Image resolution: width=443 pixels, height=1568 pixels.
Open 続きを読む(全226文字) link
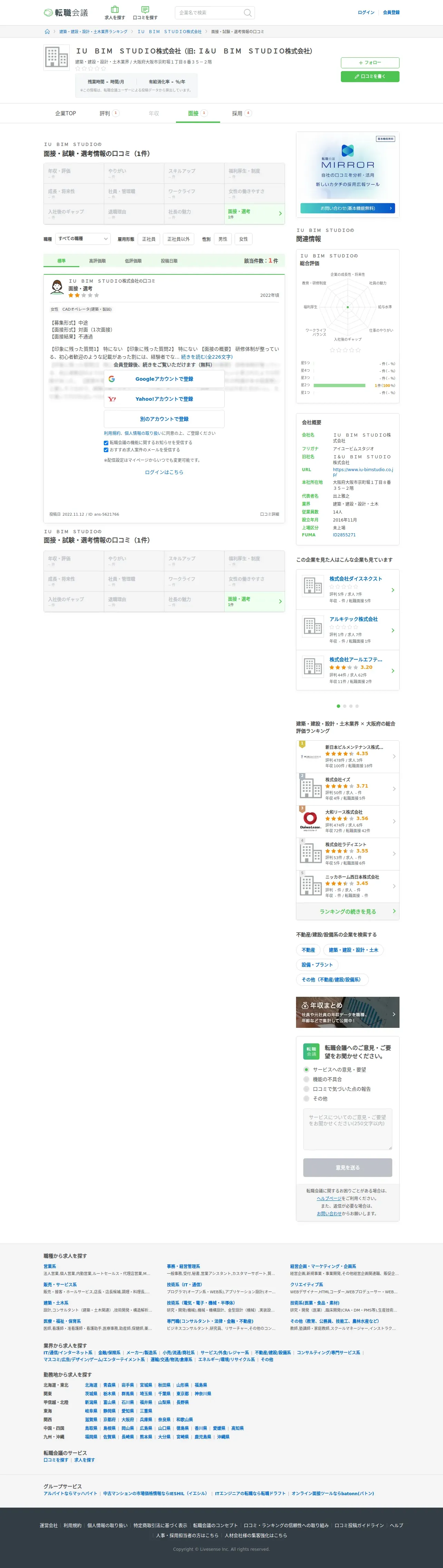(207, 357)
